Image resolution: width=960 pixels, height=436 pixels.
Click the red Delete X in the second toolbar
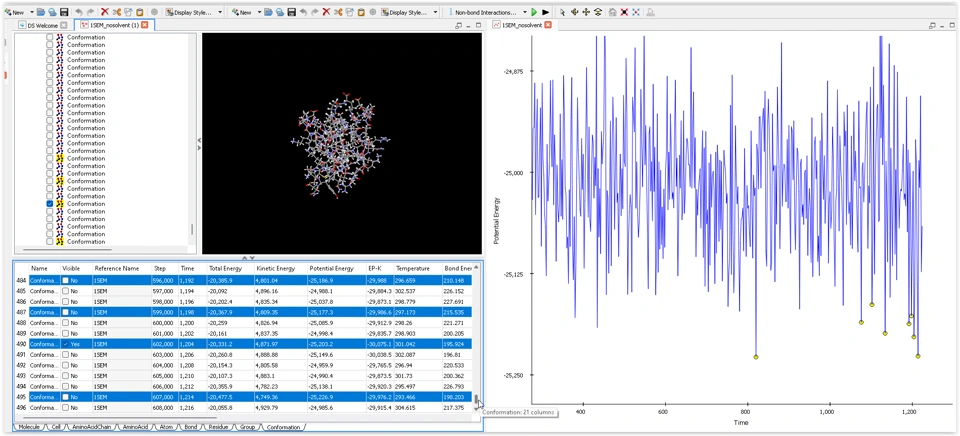coord(326,12)
